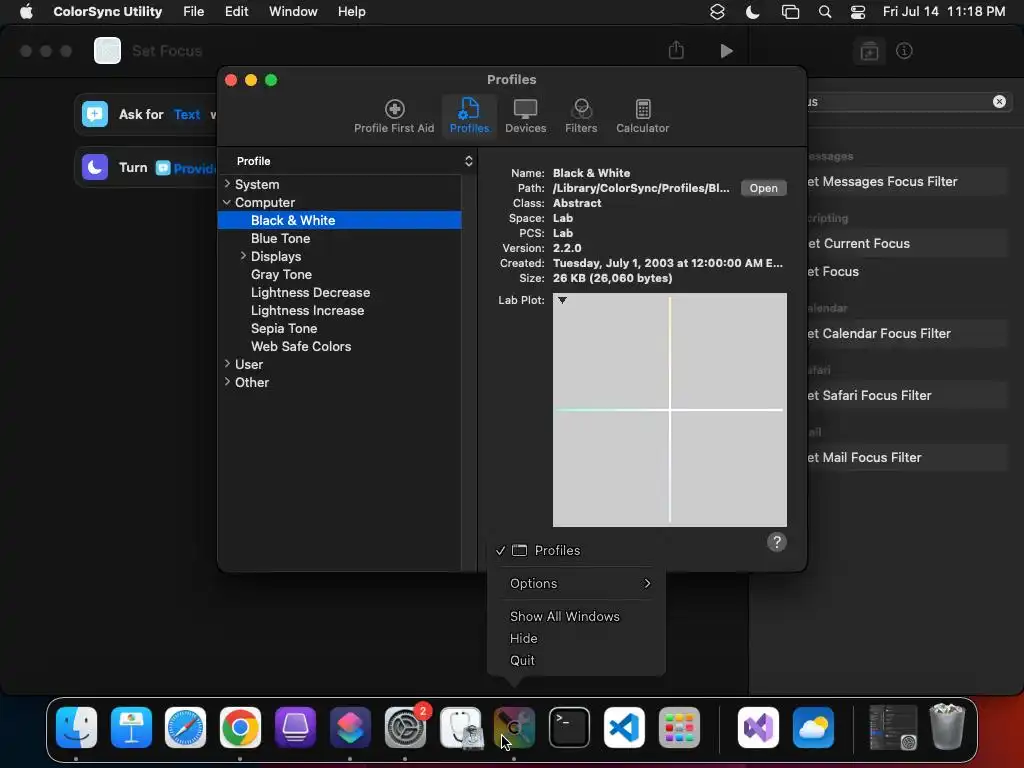Click the help question mark button
The height and width of the screenshot is (768, 1024).
click(776, 542)
